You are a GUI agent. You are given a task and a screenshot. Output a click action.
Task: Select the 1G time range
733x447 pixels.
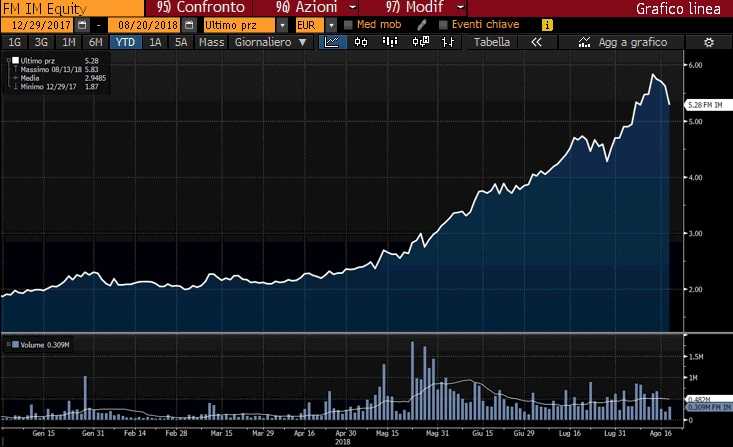[x=14, y=42]
